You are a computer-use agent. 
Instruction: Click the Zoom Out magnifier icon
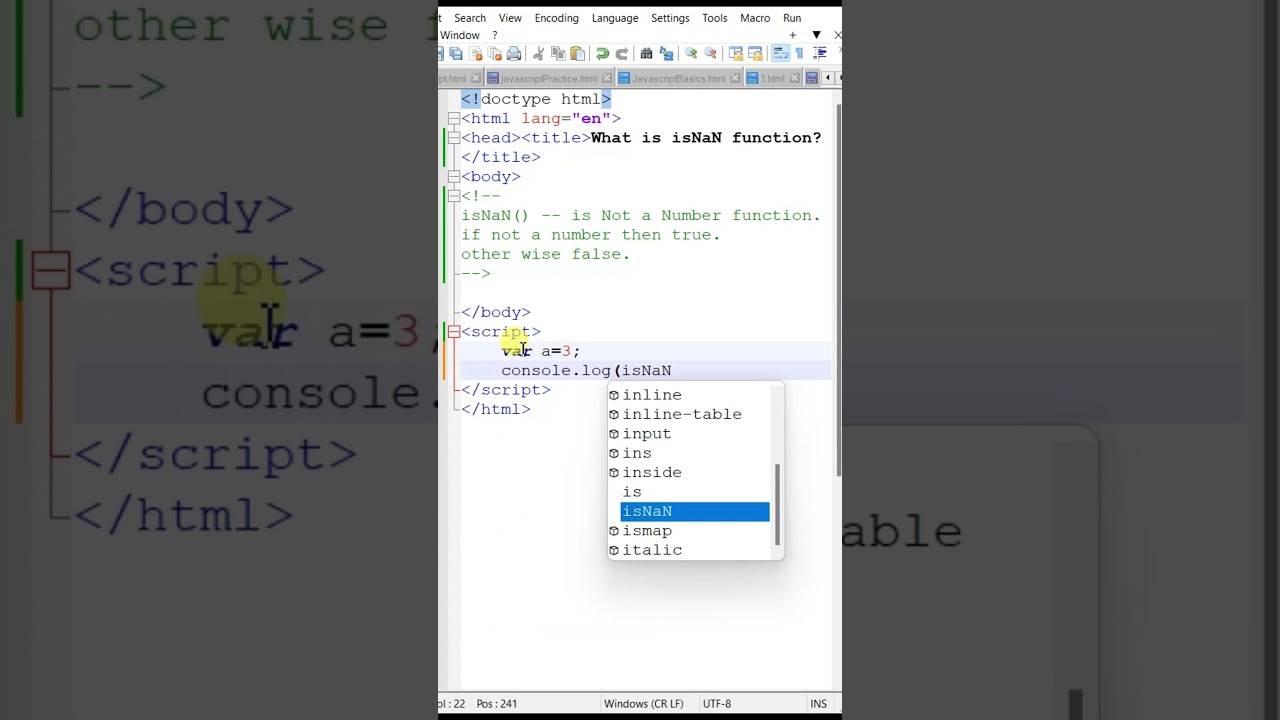[x=710, y=53]
